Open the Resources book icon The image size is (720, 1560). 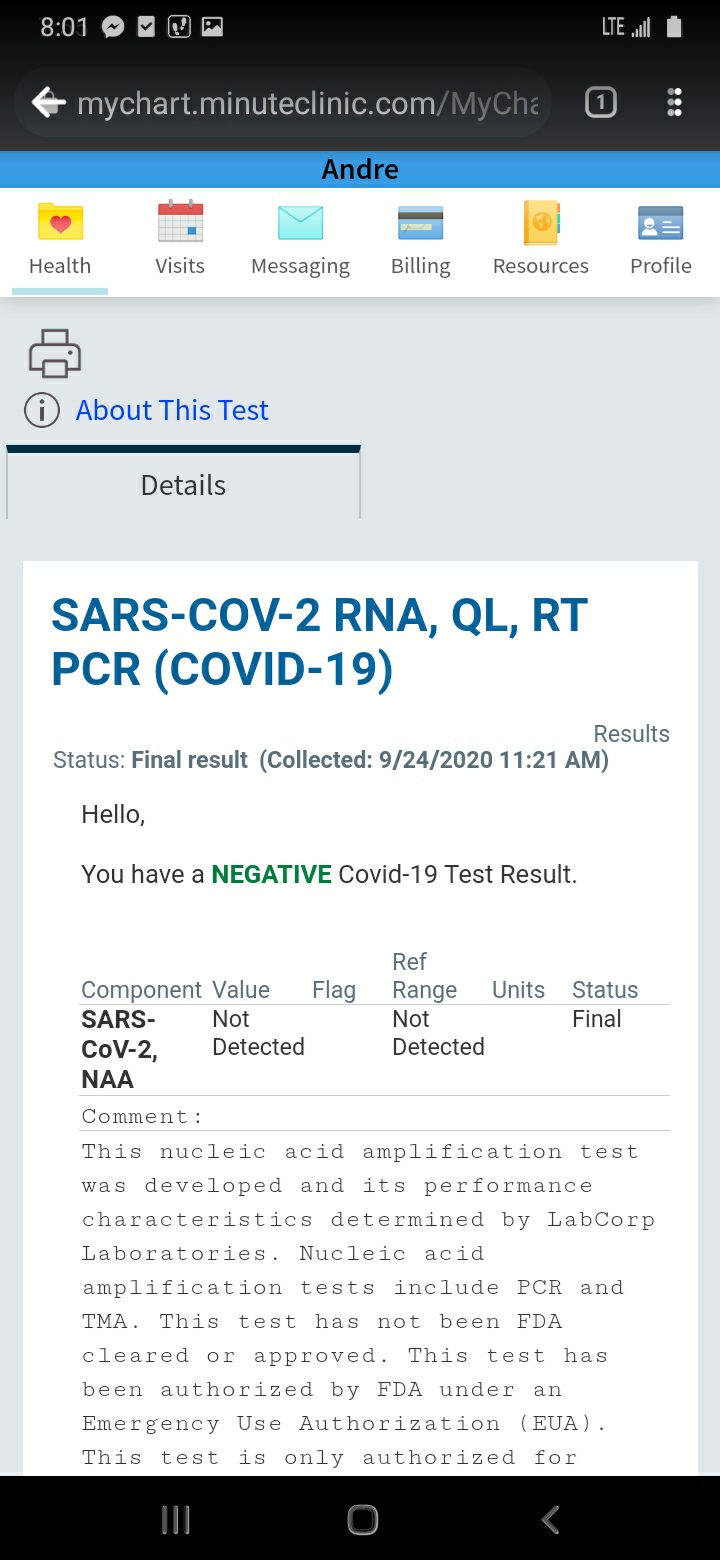541,222
